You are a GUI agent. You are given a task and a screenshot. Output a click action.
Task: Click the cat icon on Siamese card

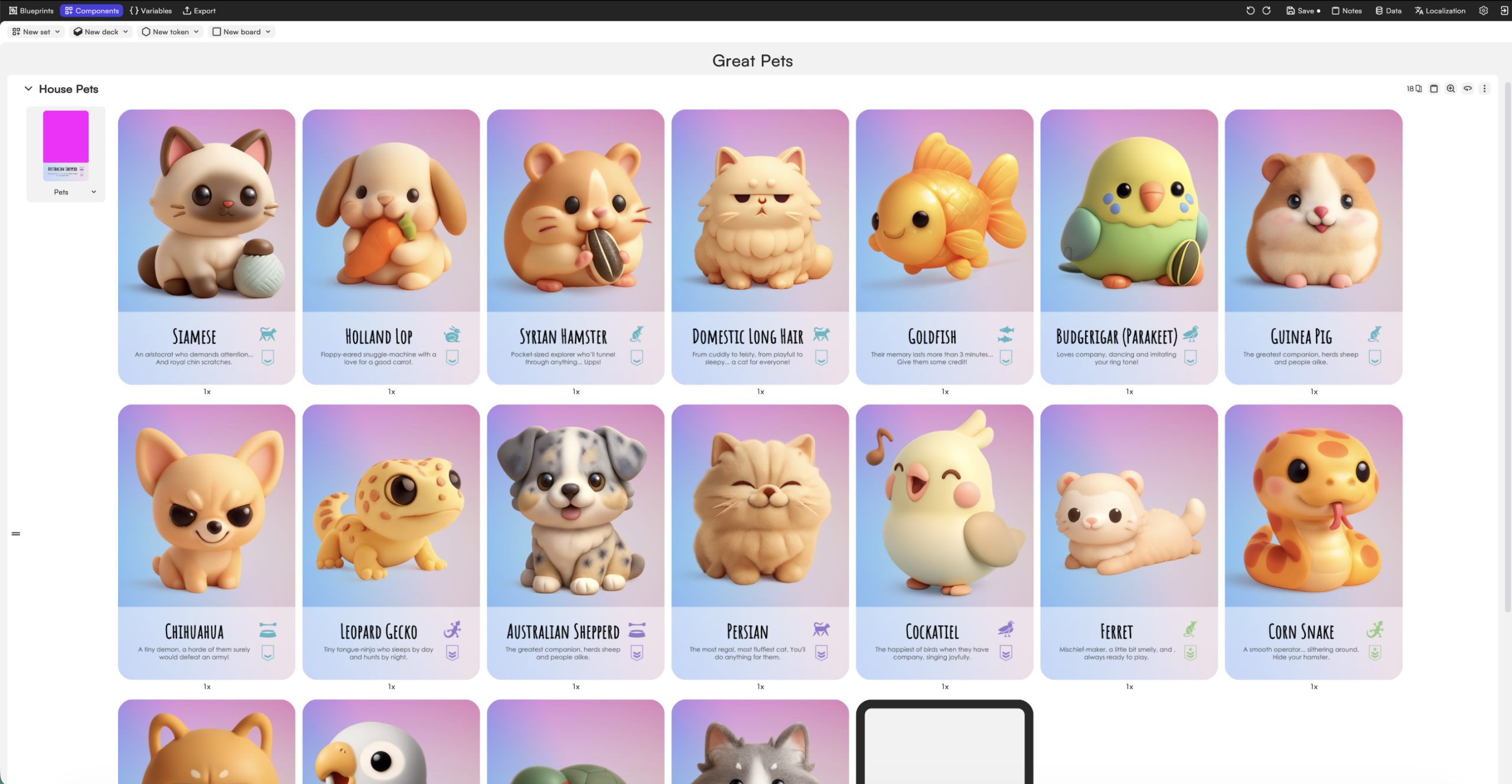[x=268, y=335]
